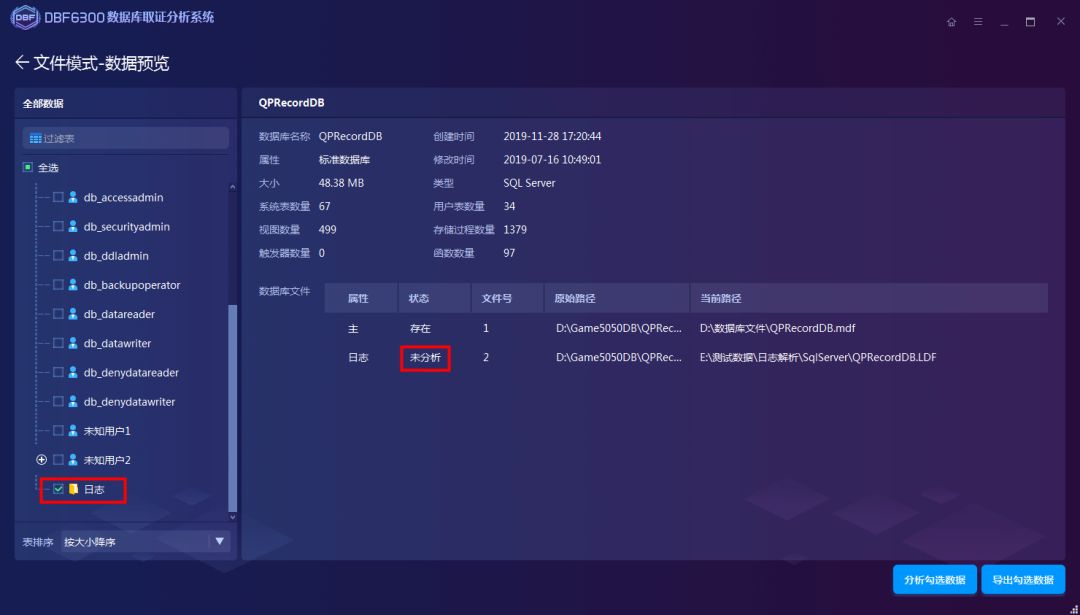Click the 存在 status cell
This screenshot has width=1080, height=615.
tap(420, 329)
